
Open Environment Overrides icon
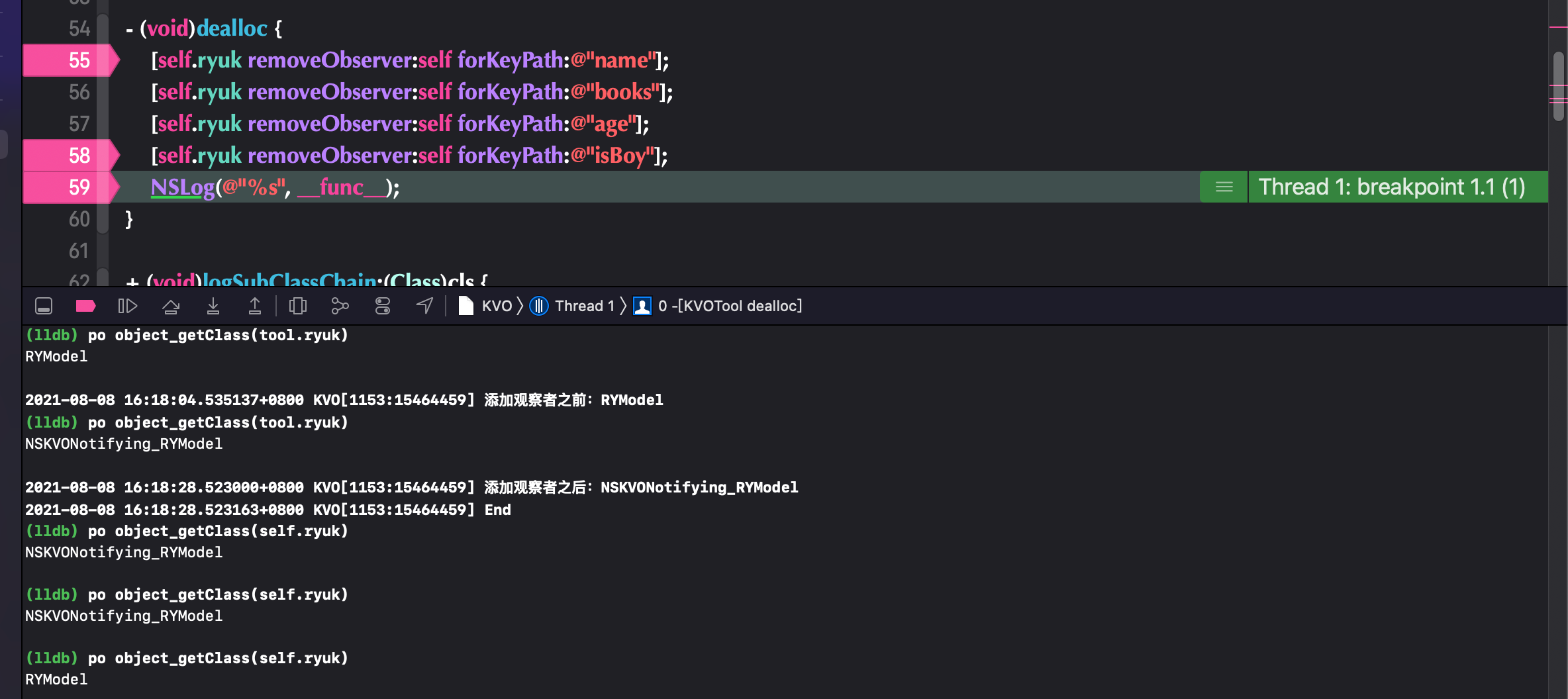(383, 306)
